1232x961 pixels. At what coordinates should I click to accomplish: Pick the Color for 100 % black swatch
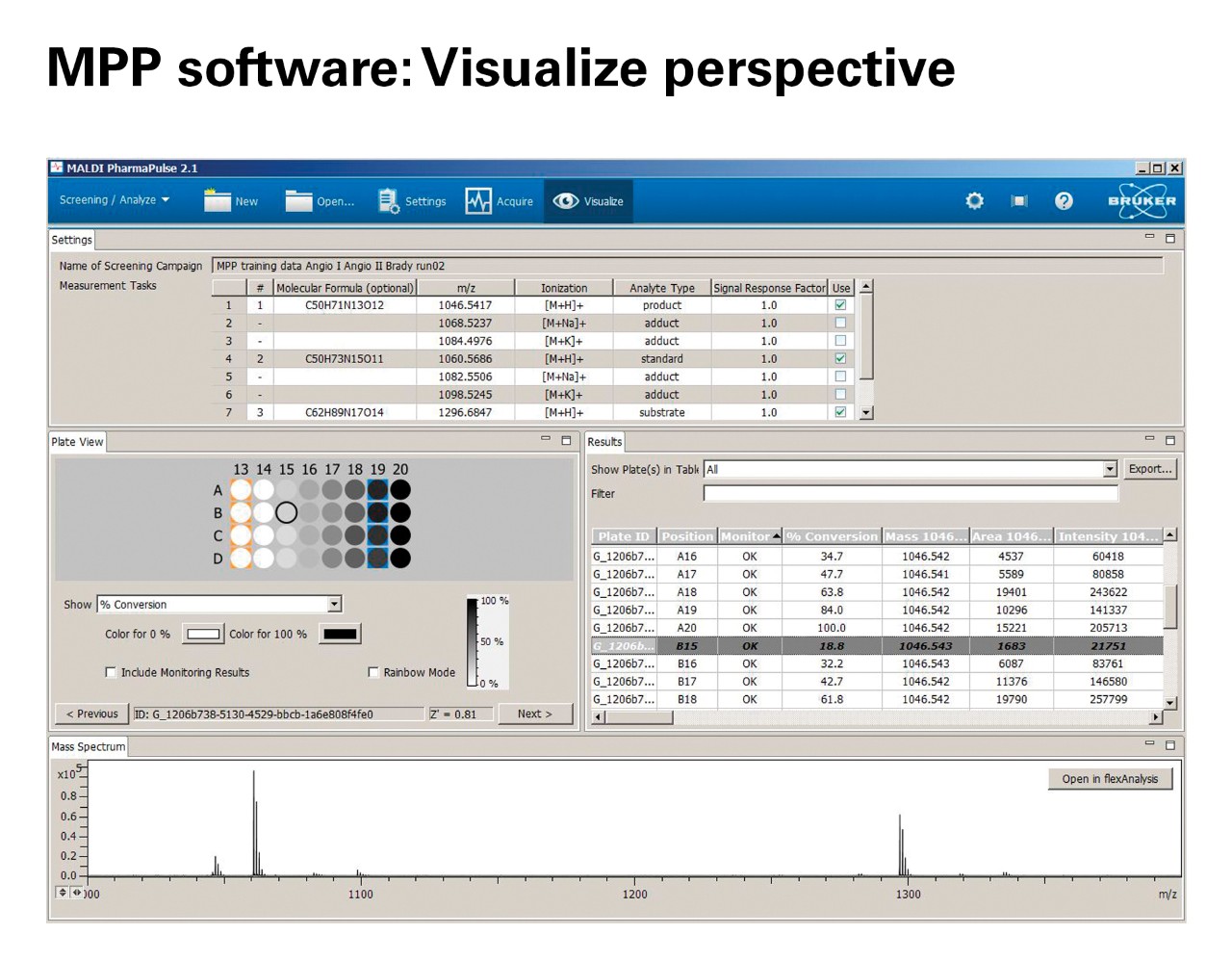341,634
